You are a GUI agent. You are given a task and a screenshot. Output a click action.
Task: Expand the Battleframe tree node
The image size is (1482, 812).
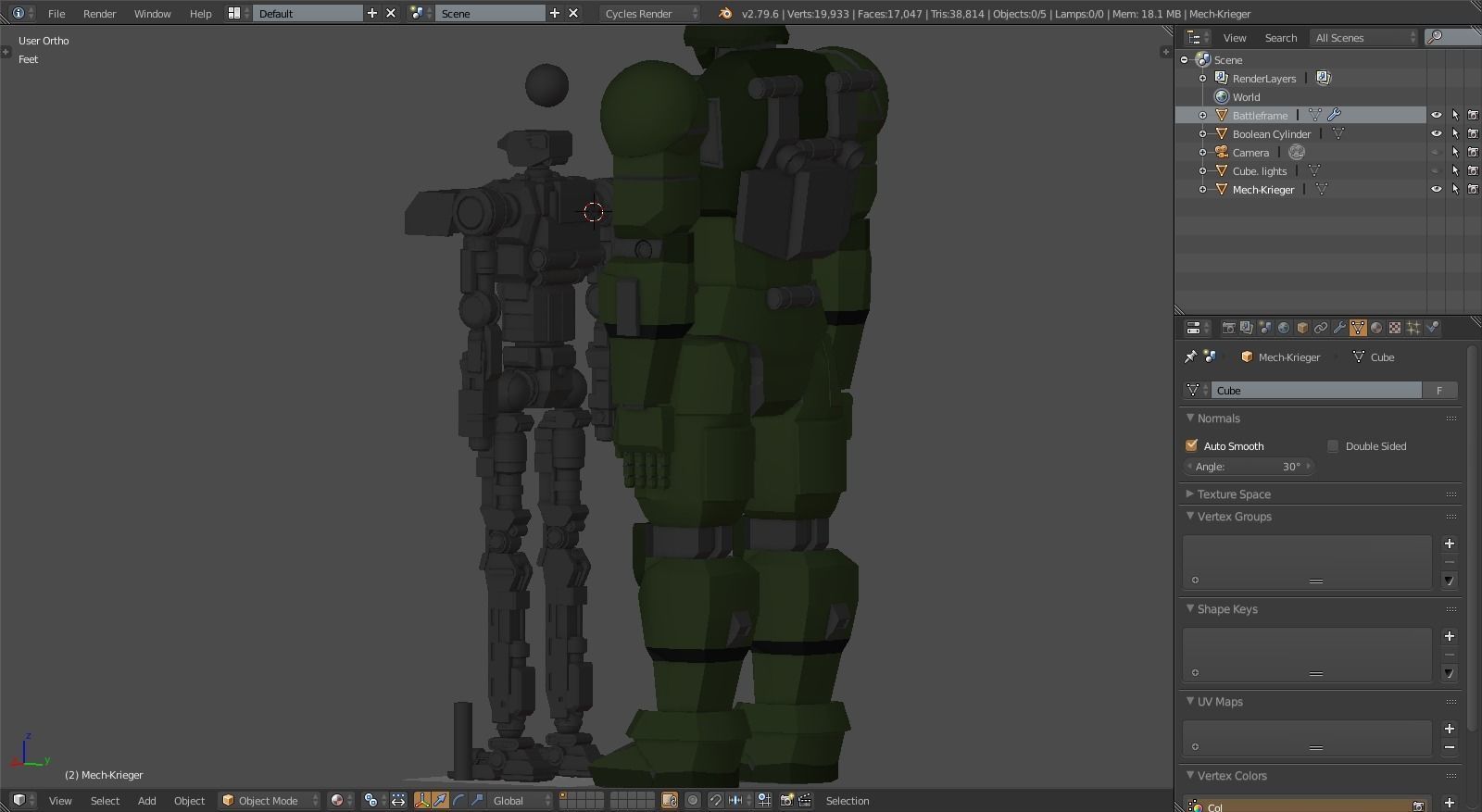point(1202,115)
